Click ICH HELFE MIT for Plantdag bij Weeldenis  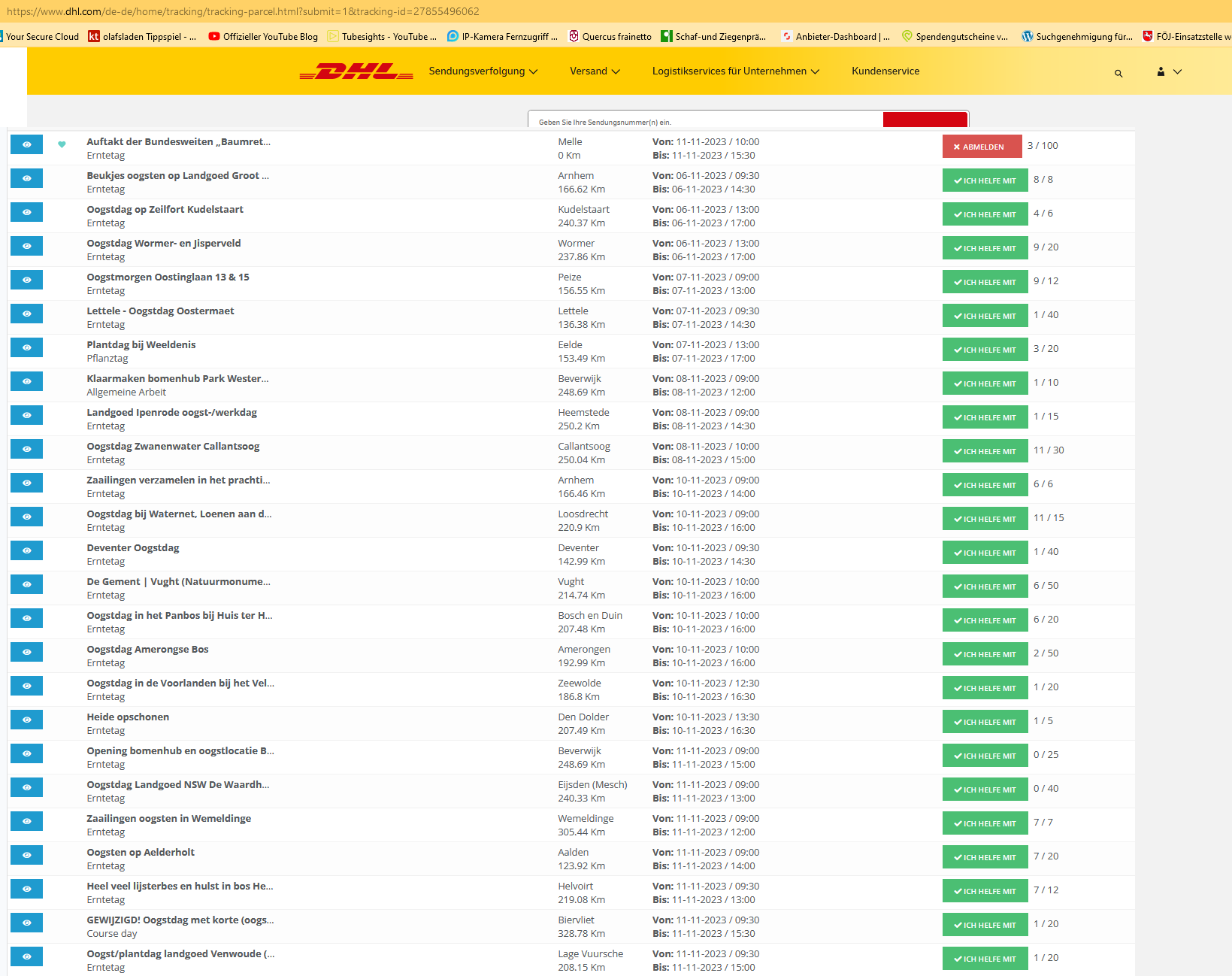coord(985,350)
